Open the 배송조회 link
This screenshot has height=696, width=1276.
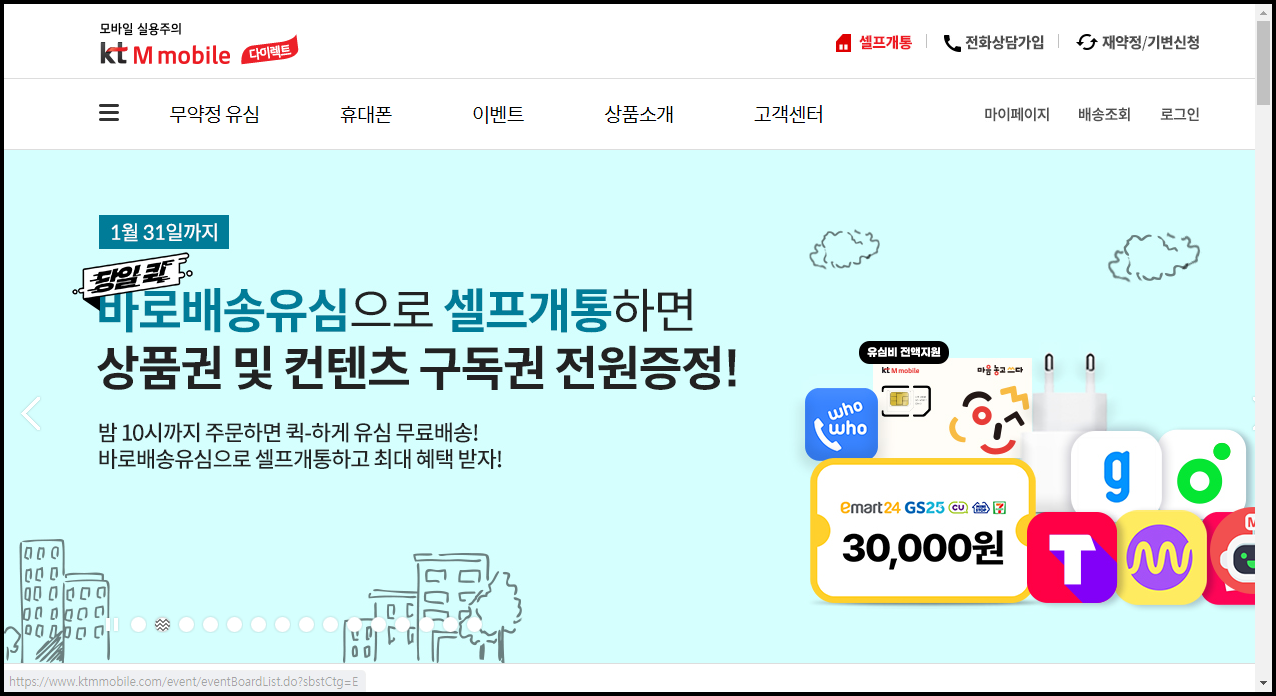(x=1104, y=114)
